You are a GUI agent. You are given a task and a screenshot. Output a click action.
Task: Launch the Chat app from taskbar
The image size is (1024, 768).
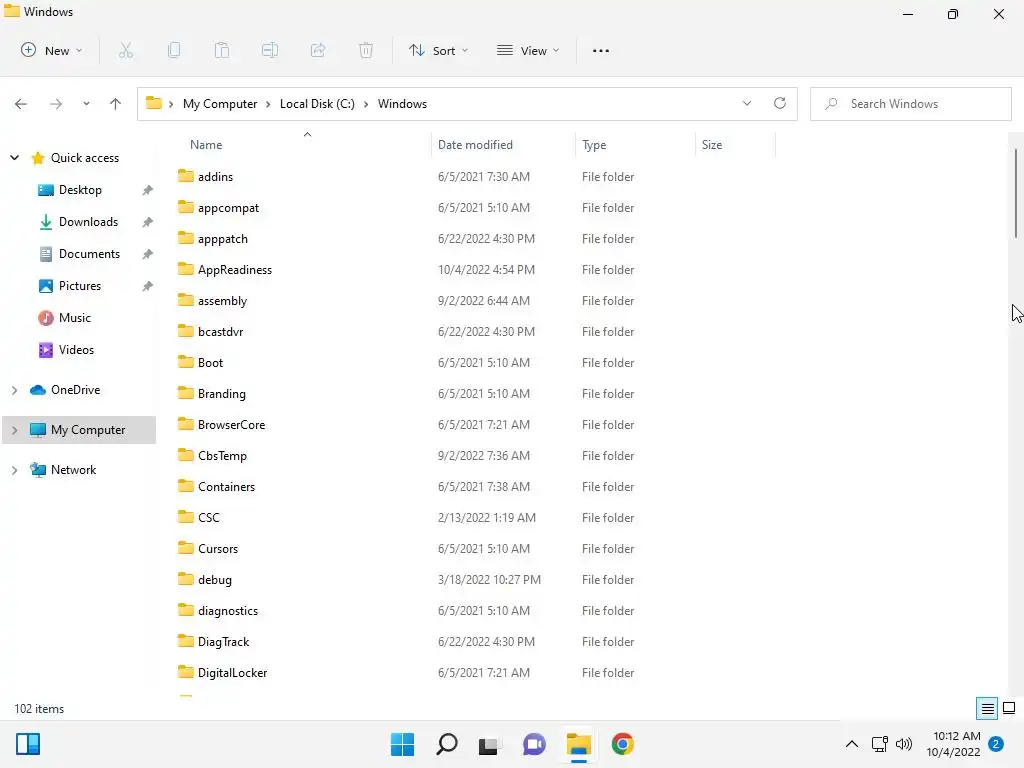(x=534, y=744)
